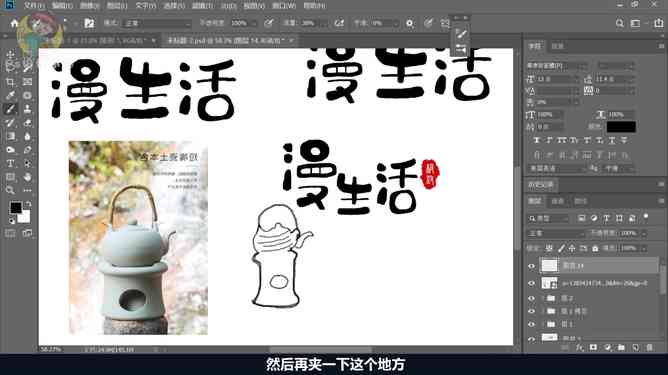Click the faux bold T button
Viewport: 668px width, 375px height.
(536, 140)
